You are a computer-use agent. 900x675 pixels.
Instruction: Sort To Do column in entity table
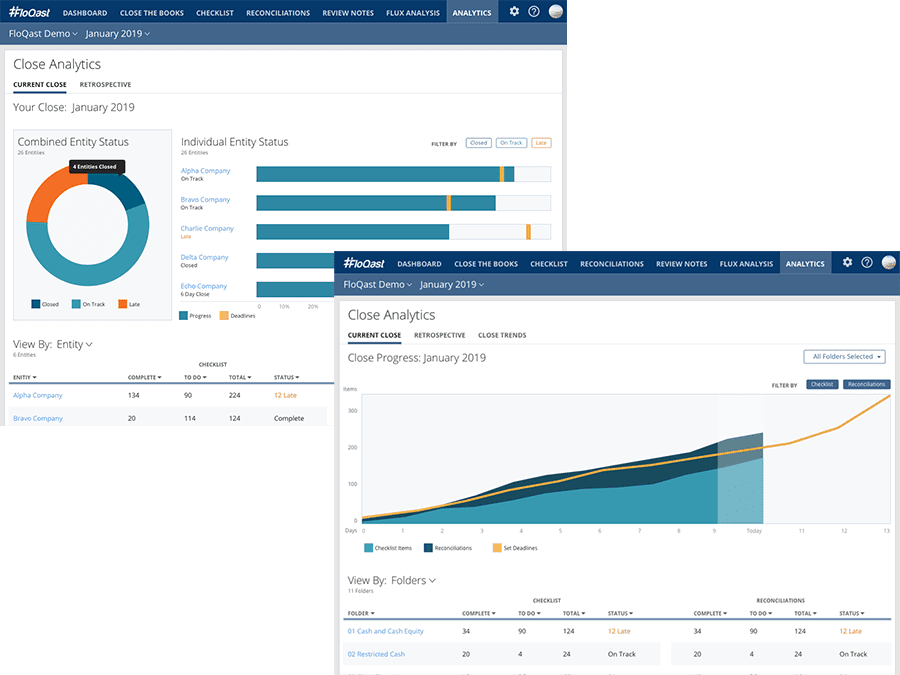195,377
